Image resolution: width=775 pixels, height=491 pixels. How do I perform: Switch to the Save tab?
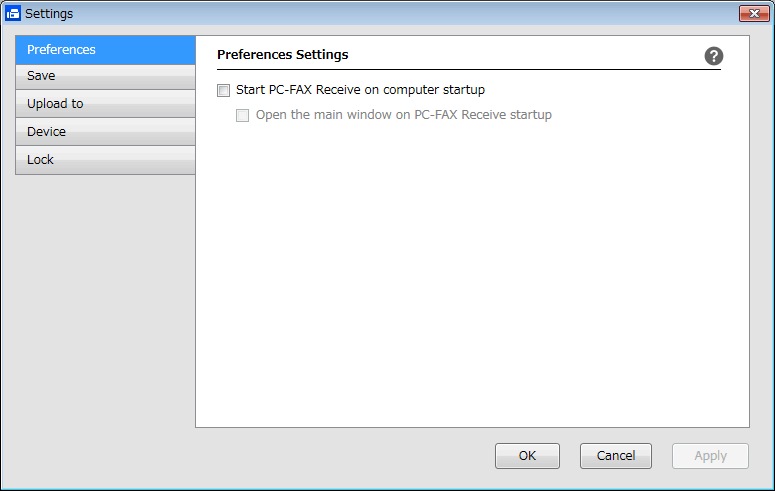tap(105, 76)
